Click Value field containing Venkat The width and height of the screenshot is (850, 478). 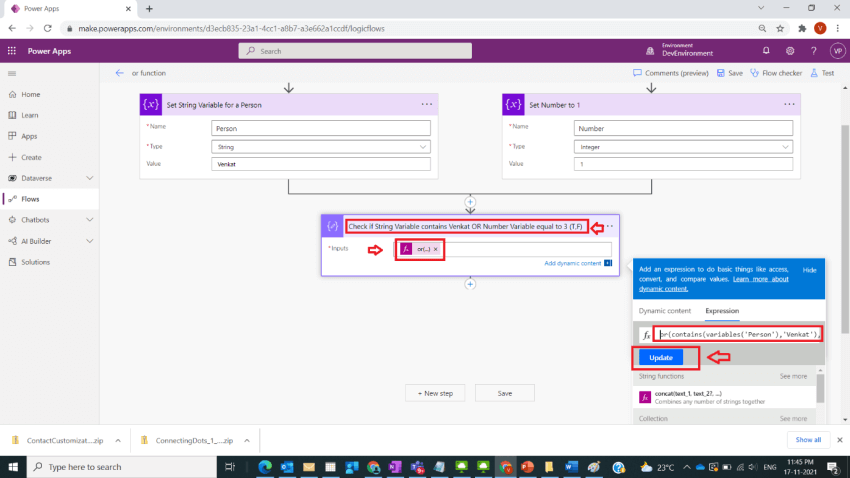[x=321, y=164]
